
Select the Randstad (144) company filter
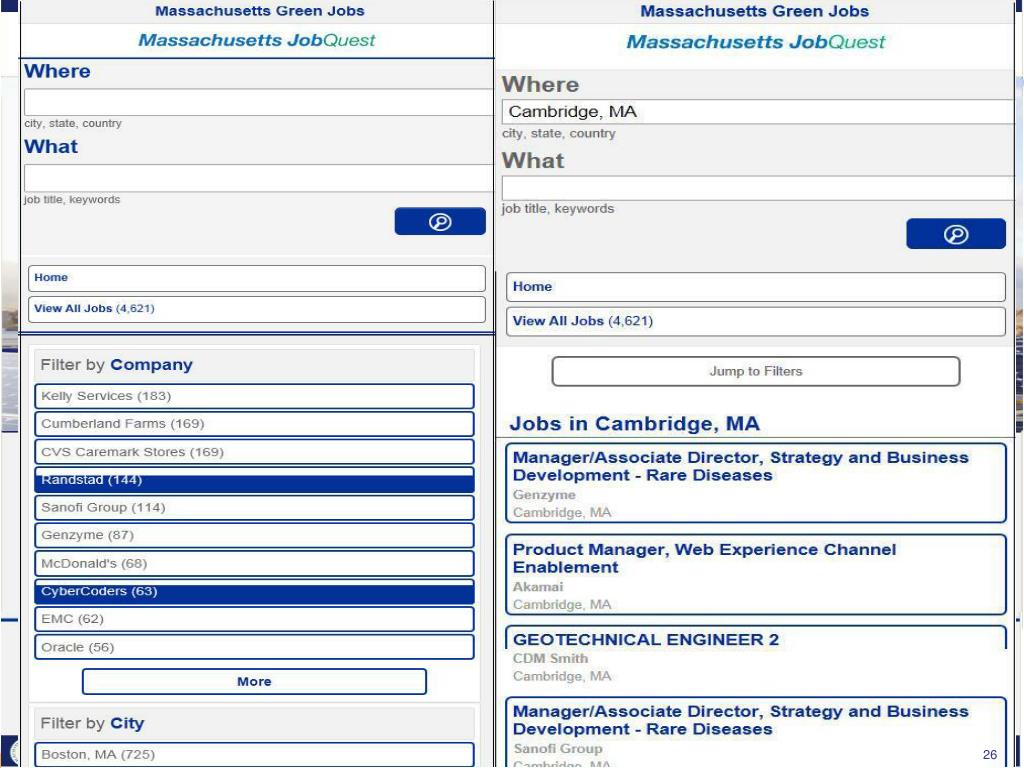254,480
